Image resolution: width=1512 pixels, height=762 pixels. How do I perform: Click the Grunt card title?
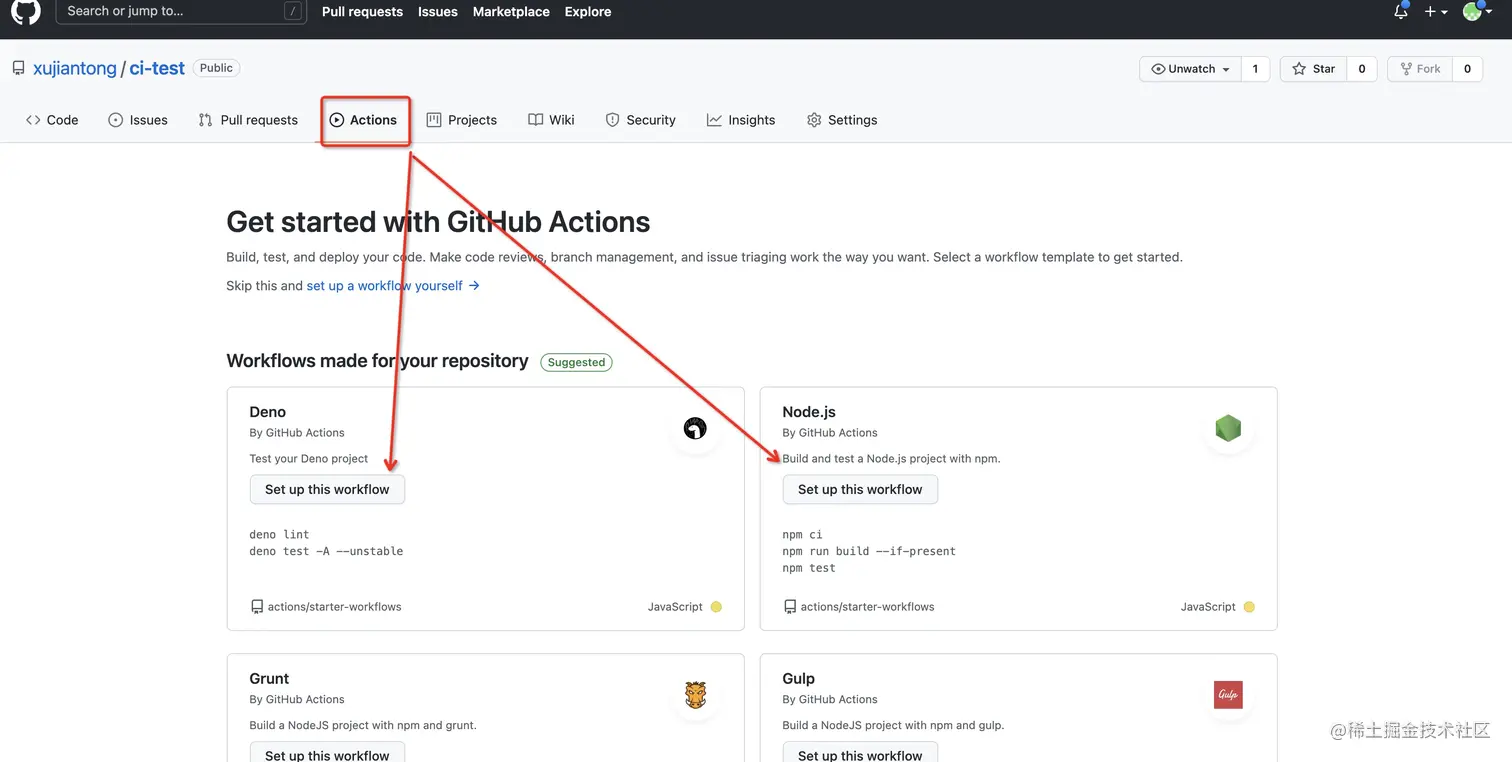click(x=269, y=678)
